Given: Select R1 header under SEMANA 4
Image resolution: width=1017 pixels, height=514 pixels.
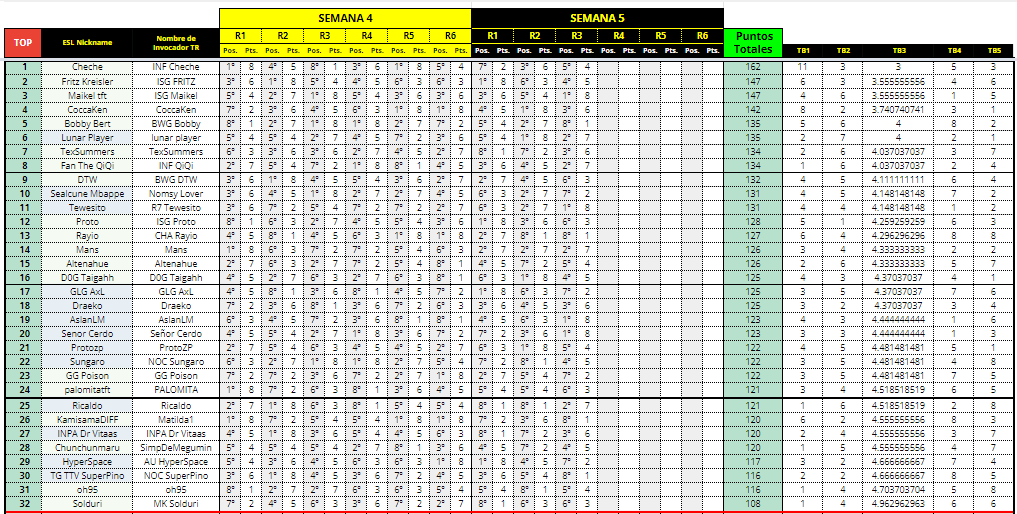Looking at the screenshot, I should [x=241, y=36].
